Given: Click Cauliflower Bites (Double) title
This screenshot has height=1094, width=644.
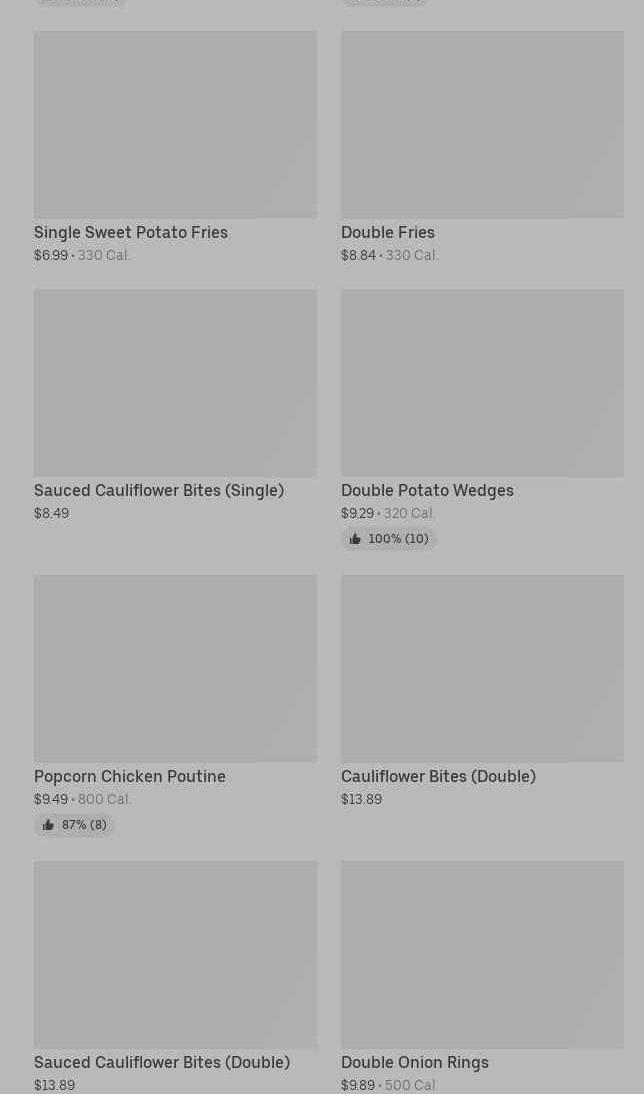Looking at the screenshot, I should pos(438,776).
